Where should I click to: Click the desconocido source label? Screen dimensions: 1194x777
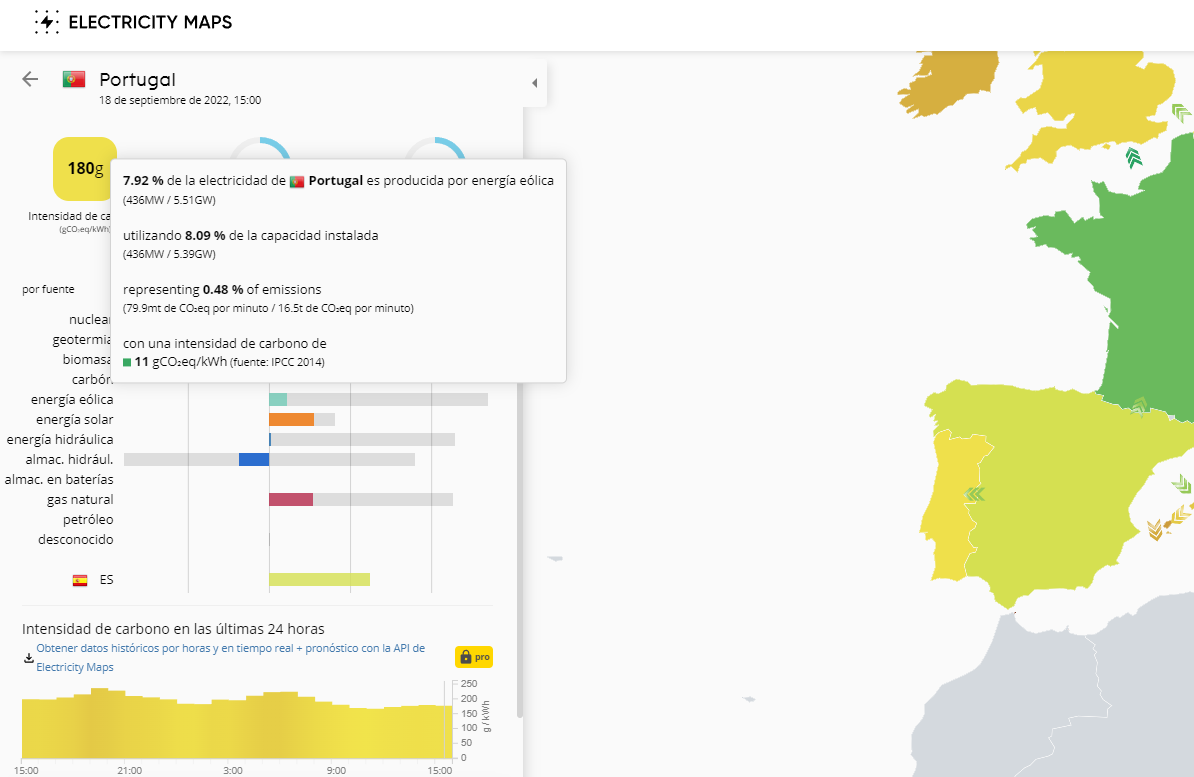[x=75, y=539]
